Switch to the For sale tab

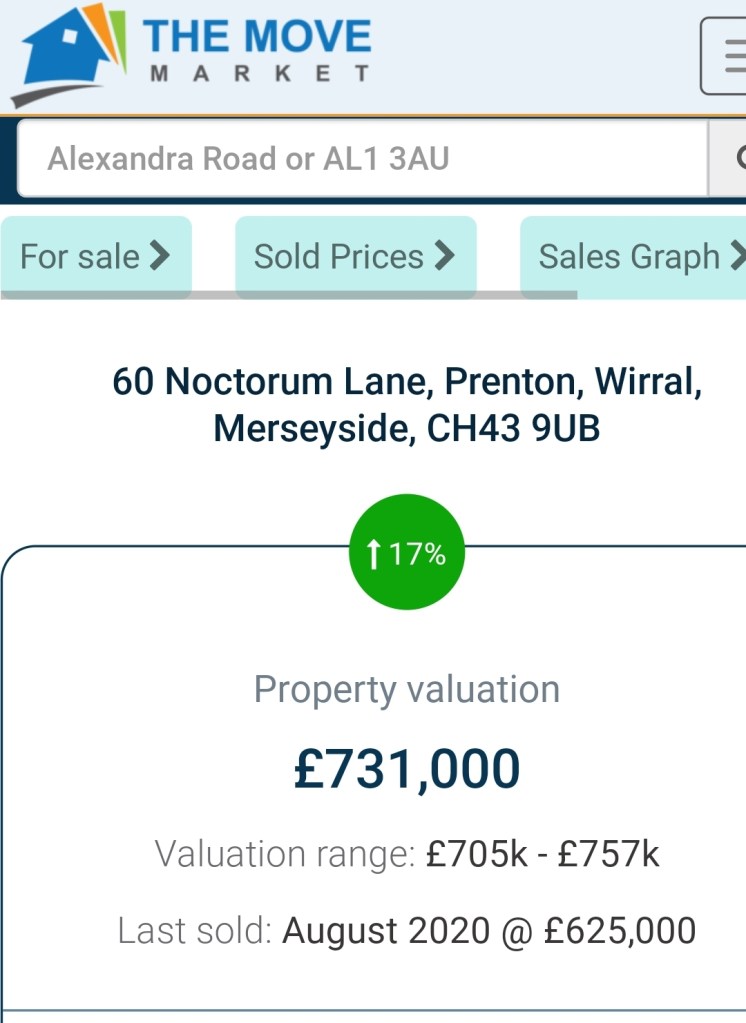[x=80, y=257]
